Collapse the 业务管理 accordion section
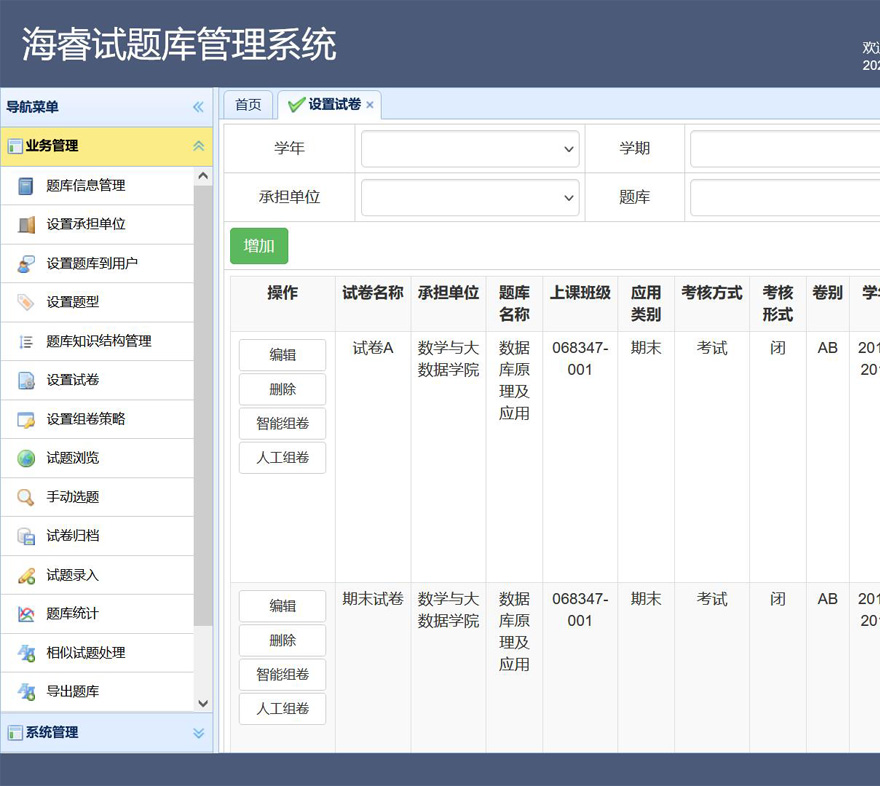 pyautogui.click(x=198, y=146)
